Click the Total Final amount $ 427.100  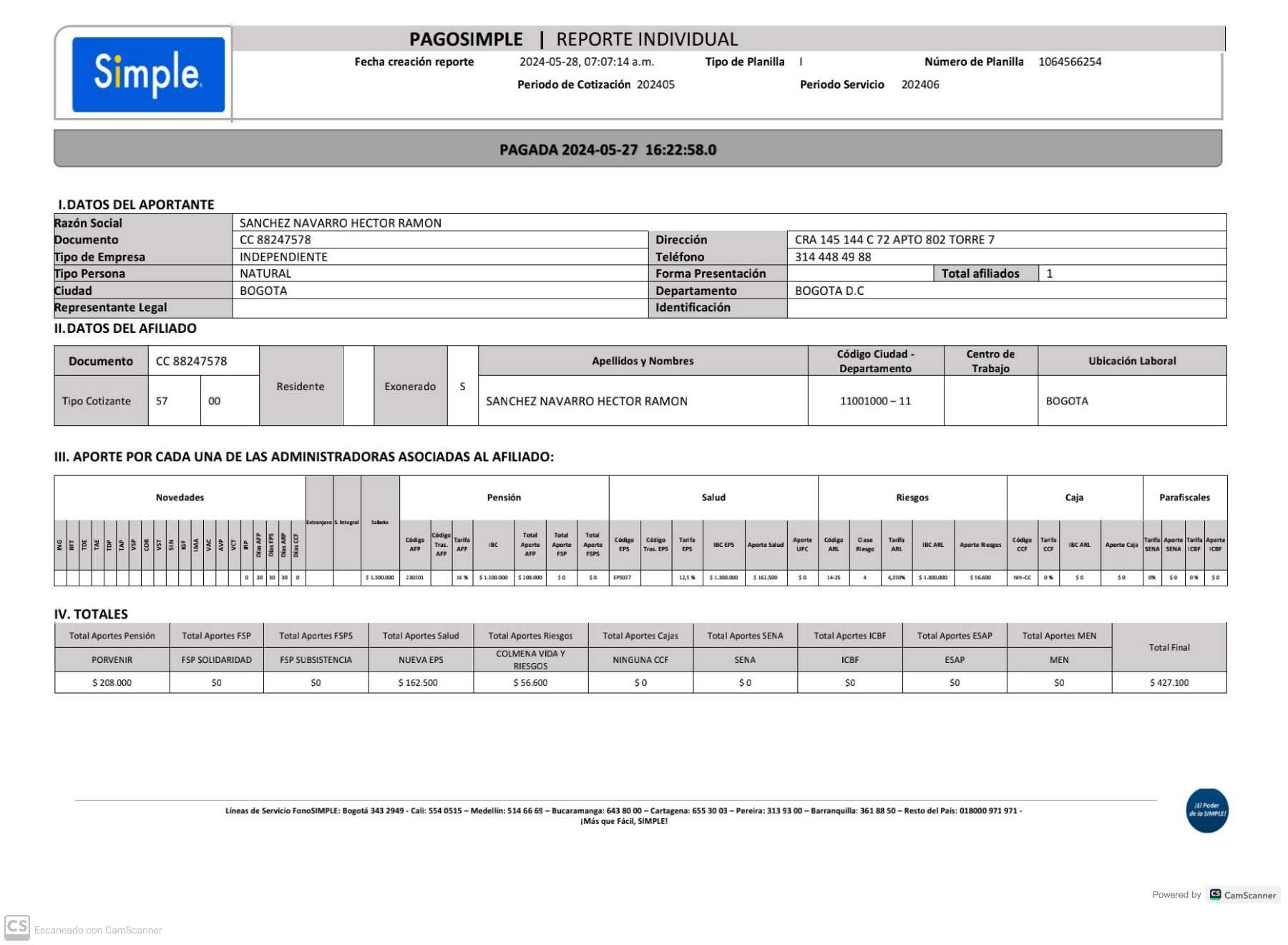1169,683
